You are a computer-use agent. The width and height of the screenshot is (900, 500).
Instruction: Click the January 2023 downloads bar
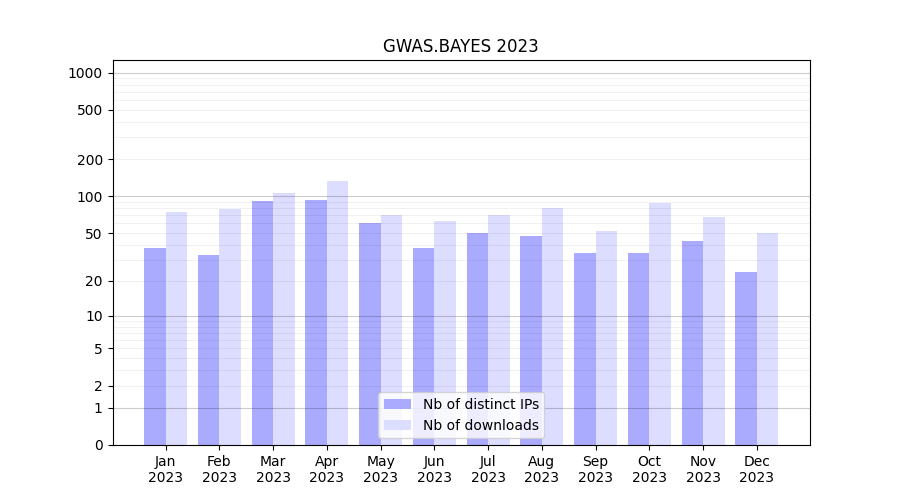[177, 328]
